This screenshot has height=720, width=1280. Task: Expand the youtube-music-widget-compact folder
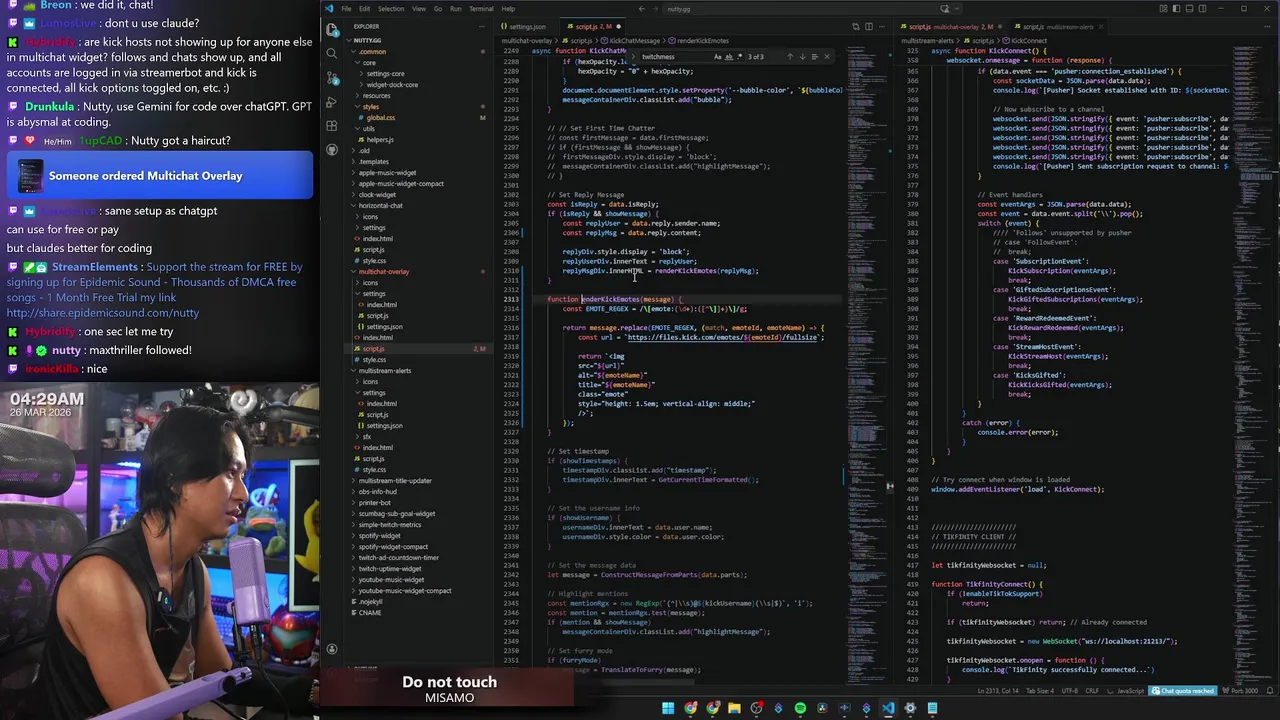(x=405, y=590)
